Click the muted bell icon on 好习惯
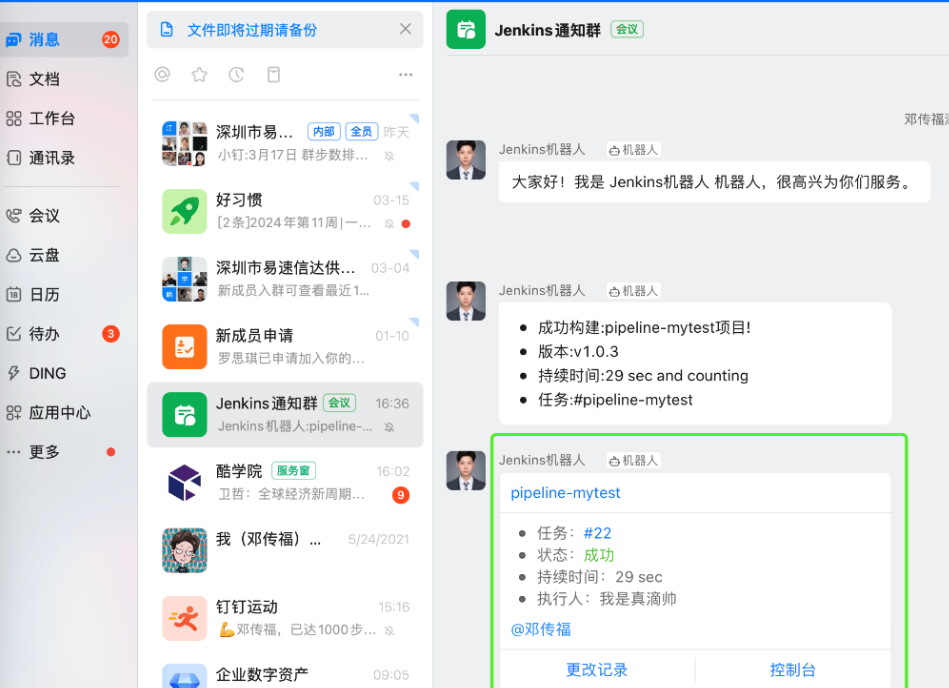The width and height of the screenshot is (949, 688). 390,224
